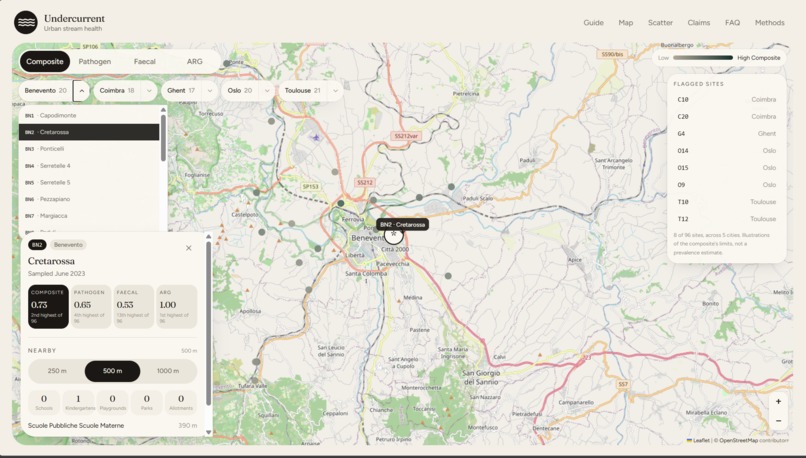The width and height of the screenshot is (806, 458).
Task: Set nearby radius to 250 m
Action: pos(57,371)
